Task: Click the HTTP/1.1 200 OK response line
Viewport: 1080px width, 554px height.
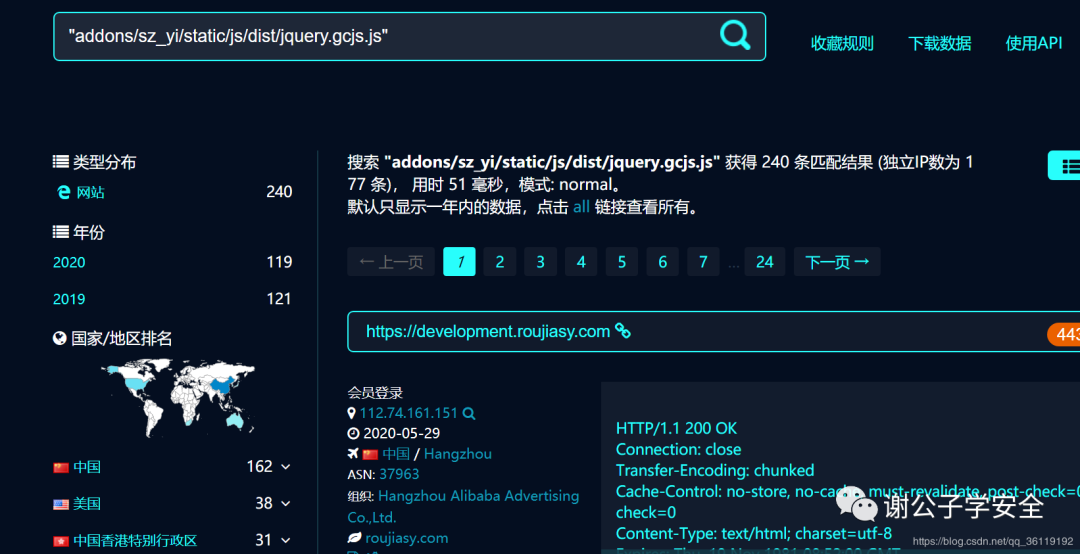Action: pyautogui.click(x=676, y=429)
